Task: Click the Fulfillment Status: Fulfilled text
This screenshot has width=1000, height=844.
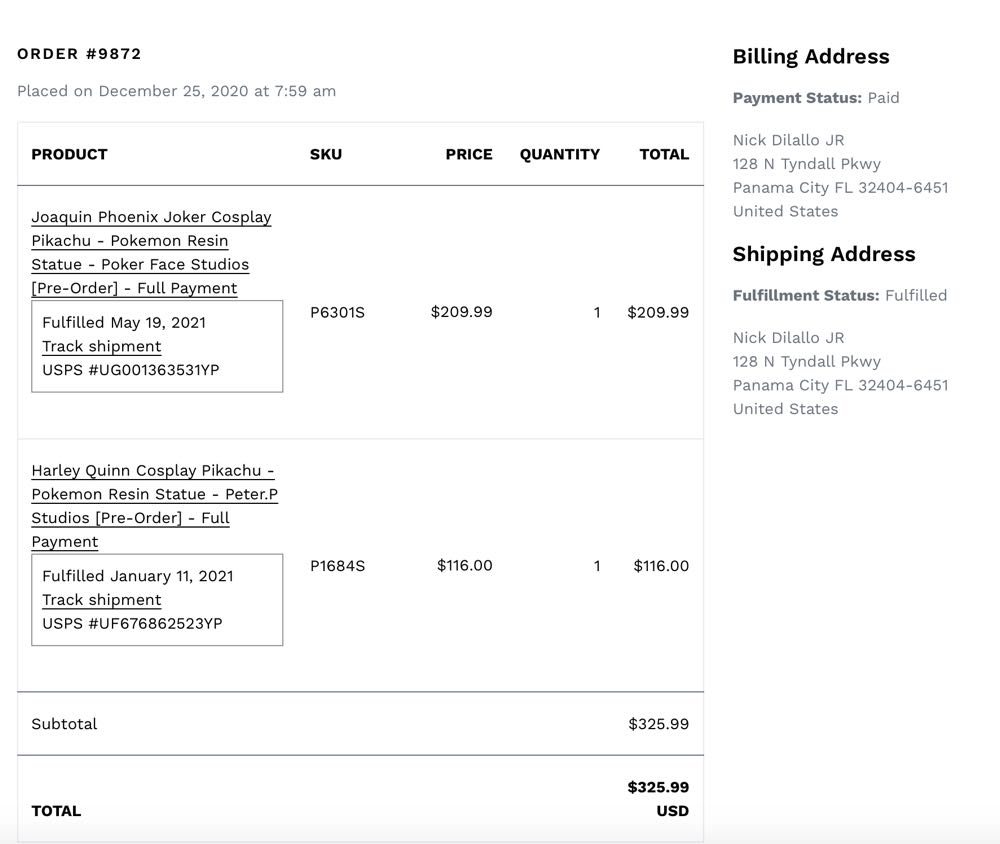Action: pos(839,296)
